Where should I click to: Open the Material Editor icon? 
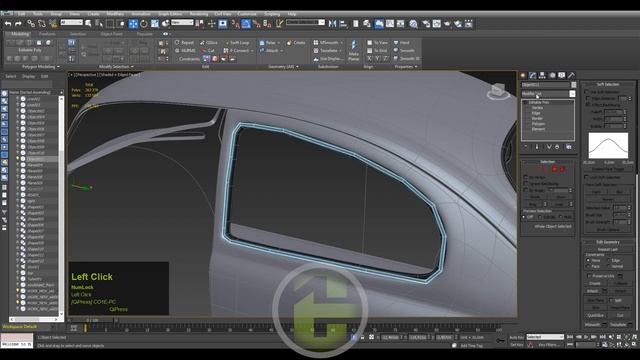point(413,24)
